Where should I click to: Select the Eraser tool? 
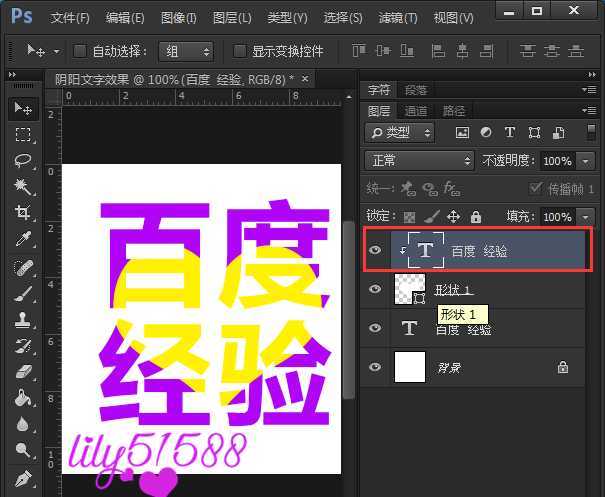tap(22, 371)
